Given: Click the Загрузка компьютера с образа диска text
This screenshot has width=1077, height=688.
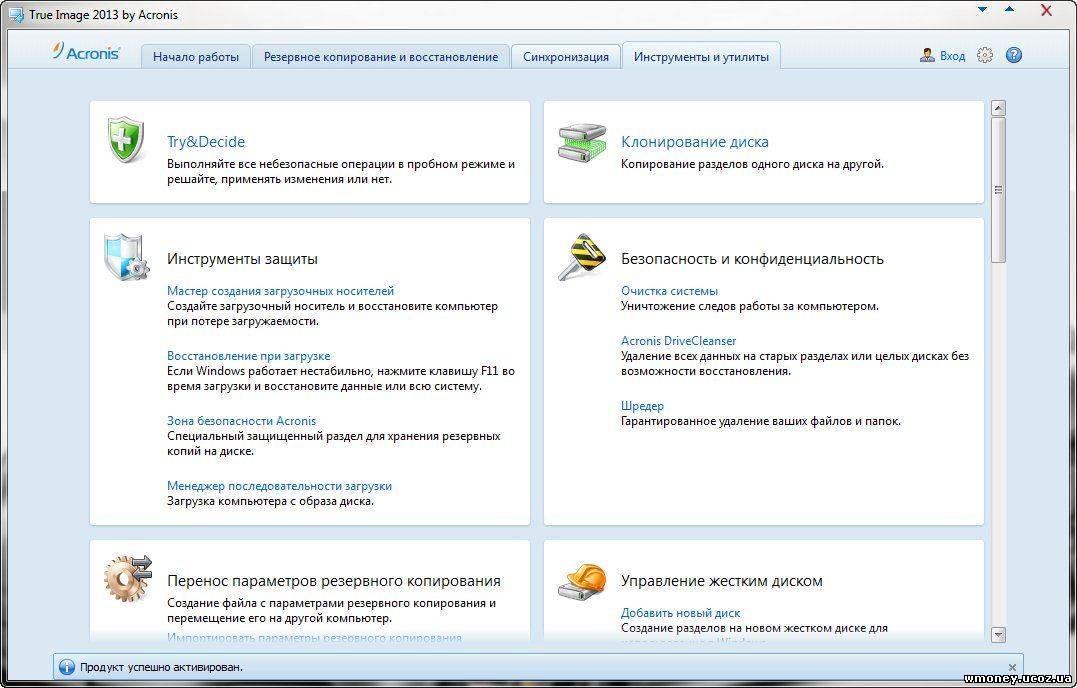Looking at the screenshot, I should click(271, 501).
